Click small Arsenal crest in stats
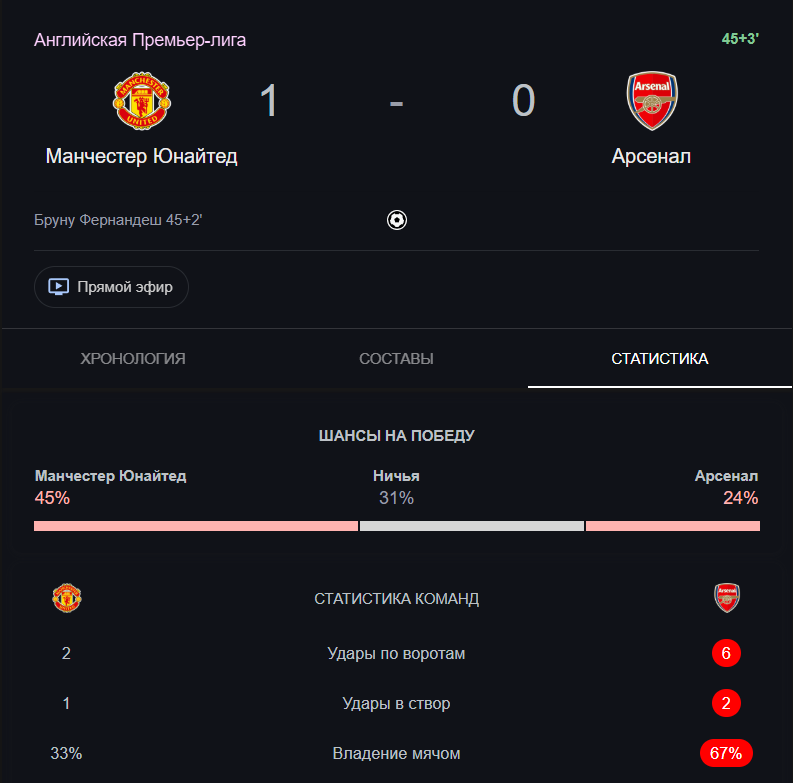 (727, 598)
